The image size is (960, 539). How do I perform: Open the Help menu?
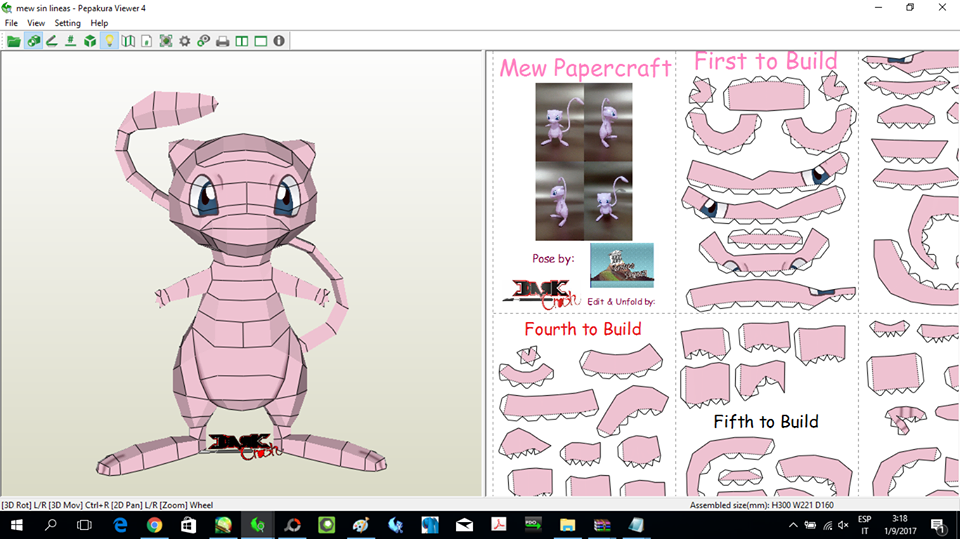[x=99, y=23]
